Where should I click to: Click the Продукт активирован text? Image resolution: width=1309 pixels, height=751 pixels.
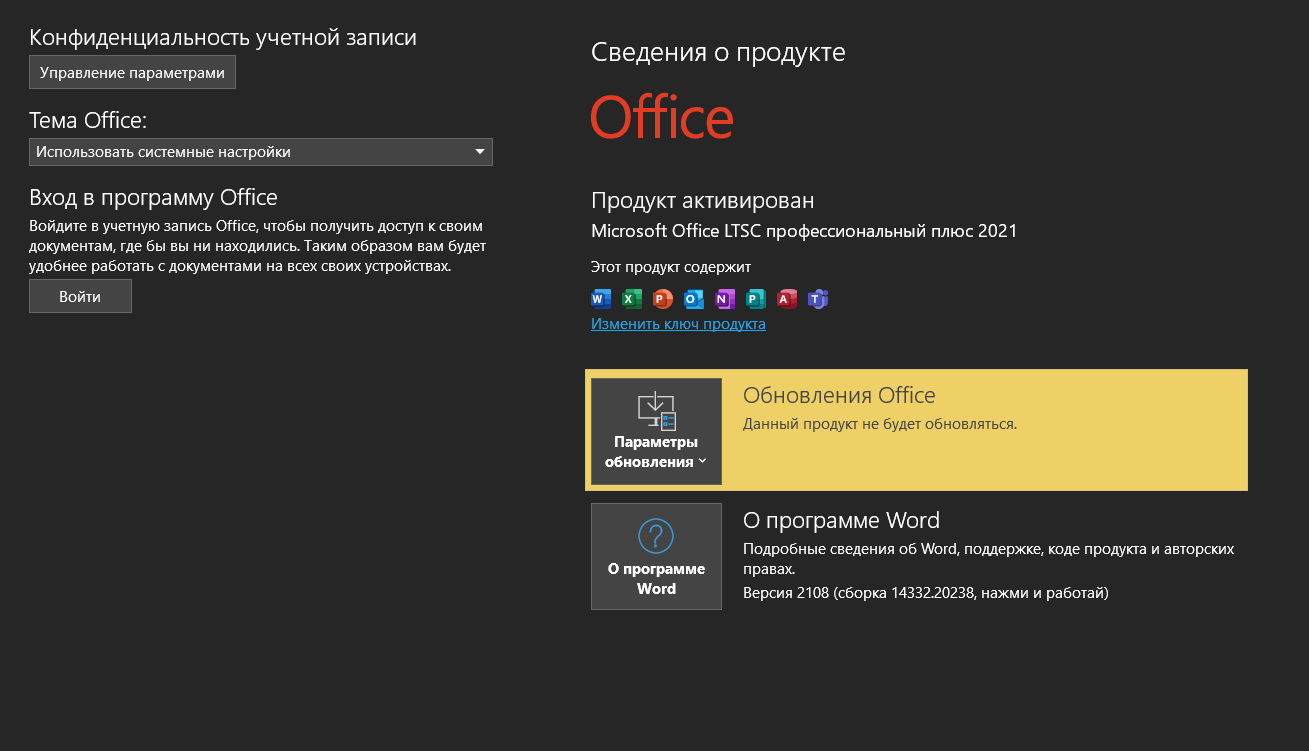pyautogui.click(x=702, y=200)
